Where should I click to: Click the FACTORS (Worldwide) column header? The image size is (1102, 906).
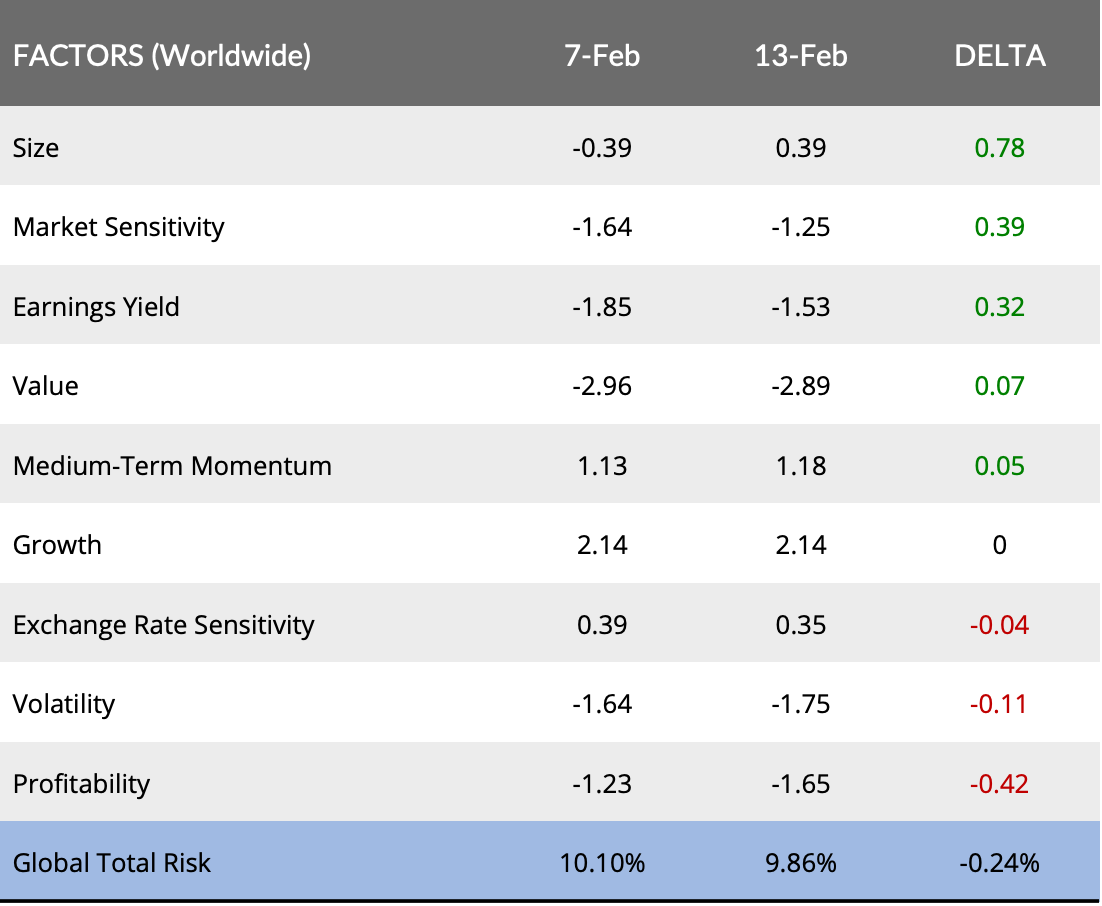point(162,56)
